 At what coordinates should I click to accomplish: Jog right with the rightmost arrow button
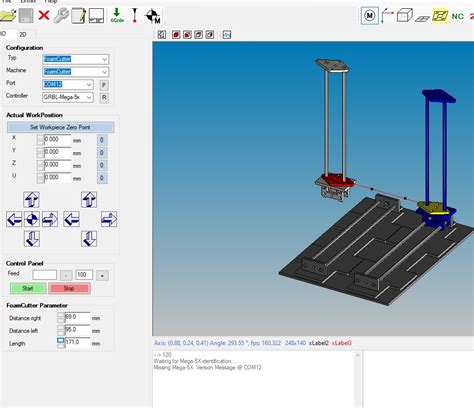[109, 219]
